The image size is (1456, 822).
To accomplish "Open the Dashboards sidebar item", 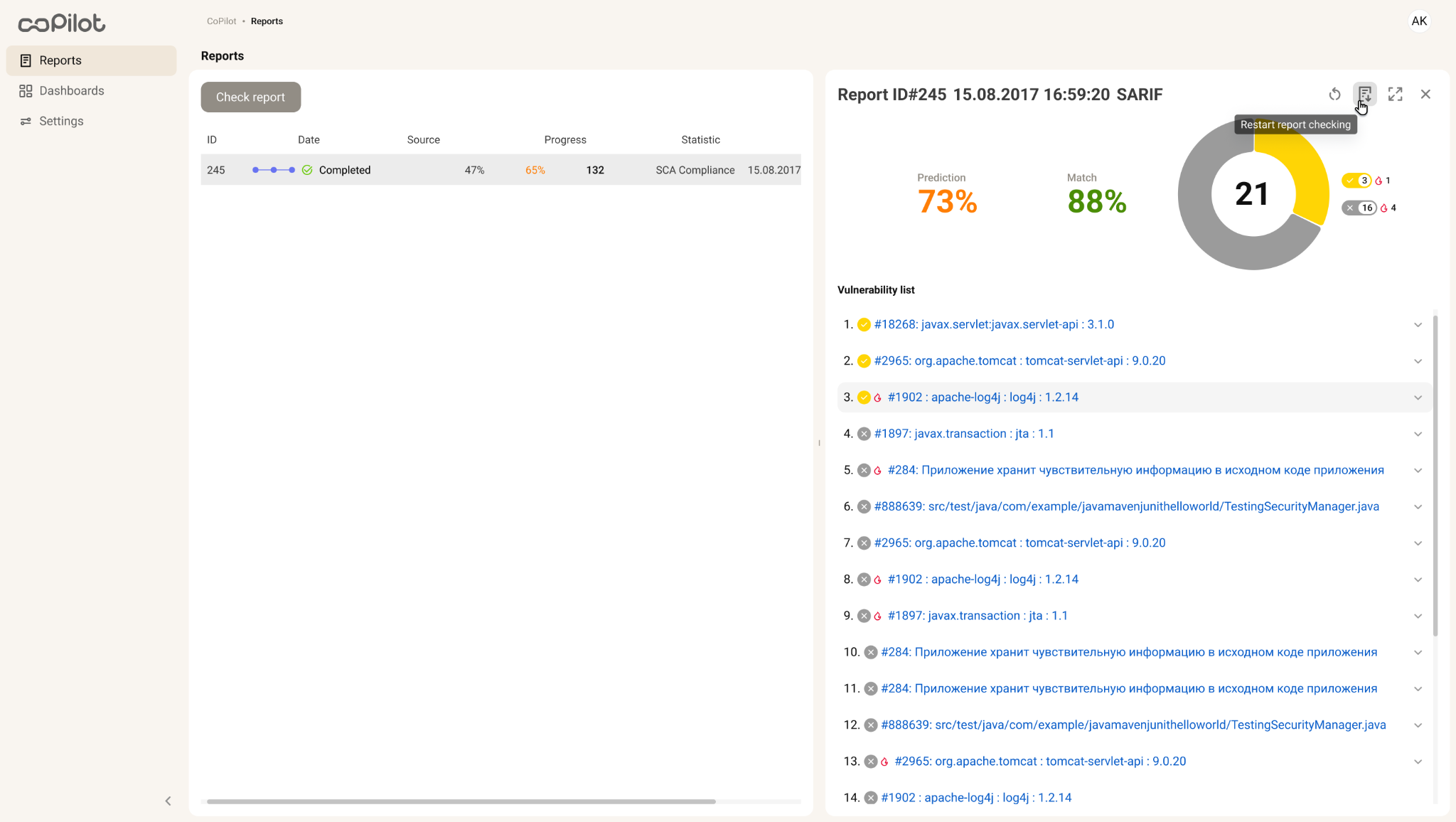I will (x=91, y=91).
